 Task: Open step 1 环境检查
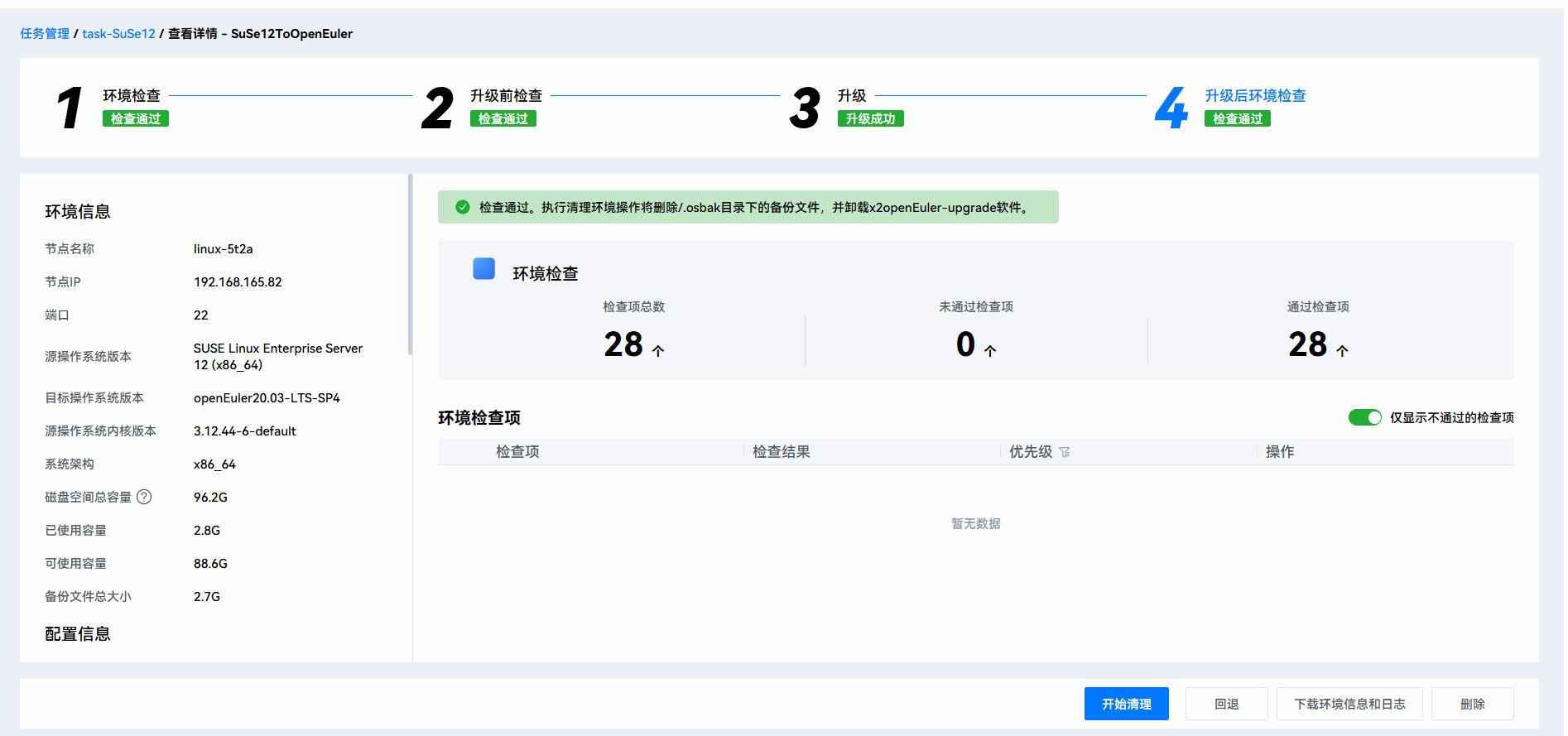pos(132,96)
